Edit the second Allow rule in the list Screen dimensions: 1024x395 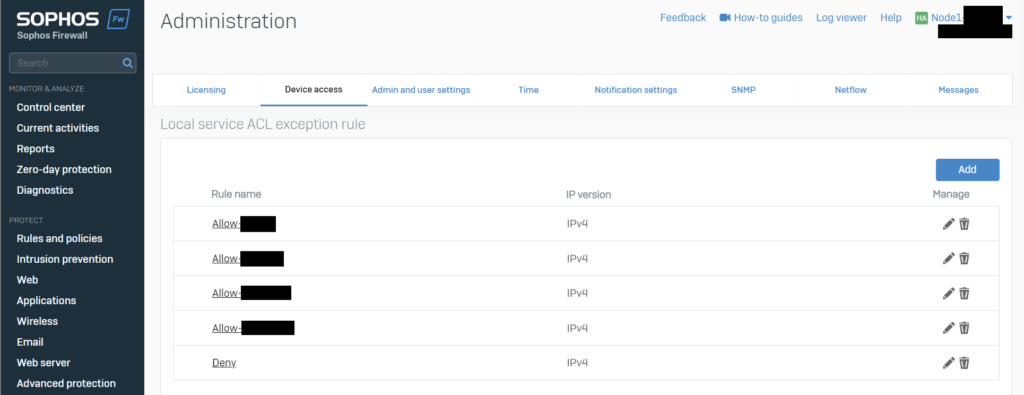point(948,259)
